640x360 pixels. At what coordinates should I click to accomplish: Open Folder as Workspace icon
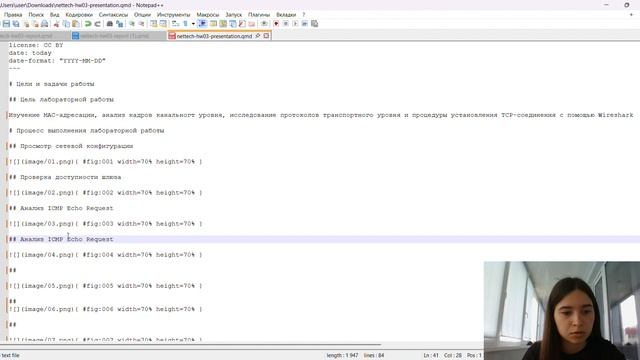coord(251,24)
